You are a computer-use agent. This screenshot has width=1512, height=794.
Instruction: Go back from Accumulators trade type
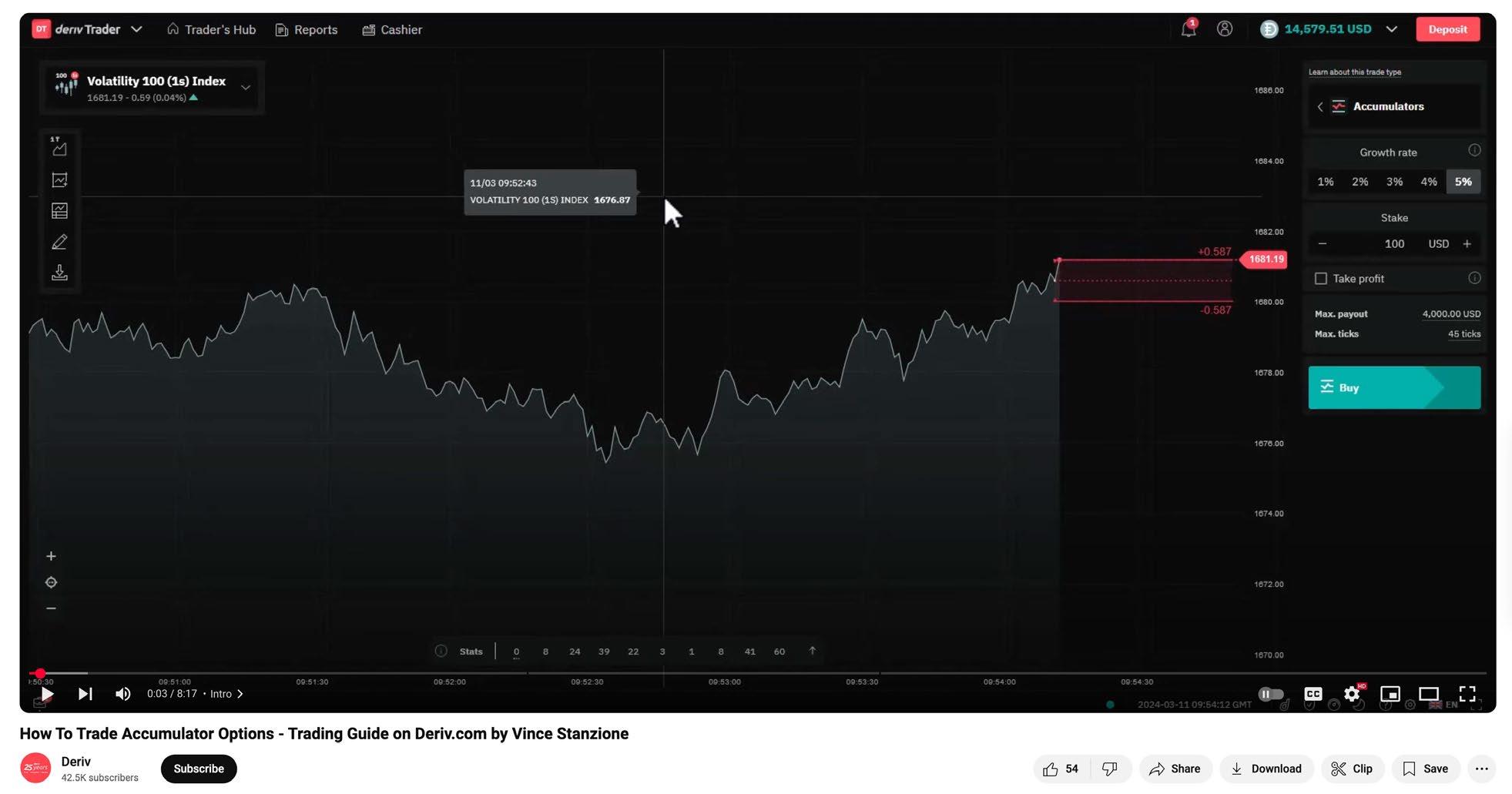[1320, 106]
